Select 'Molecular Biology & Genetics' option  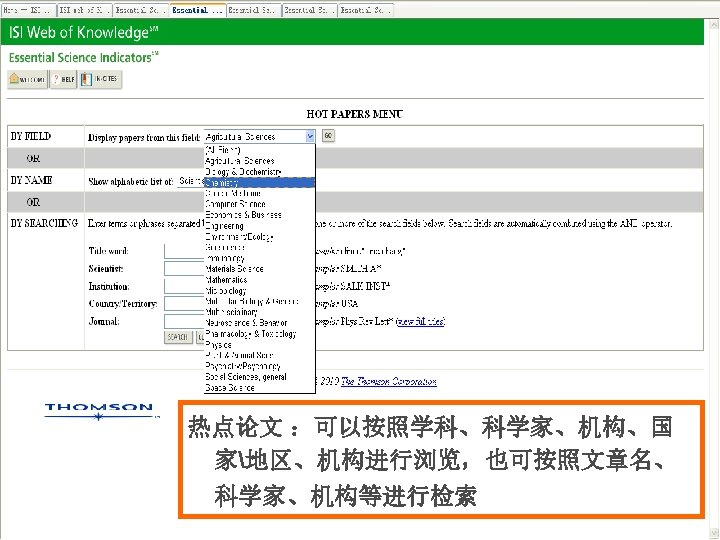(x=259, y=302)
